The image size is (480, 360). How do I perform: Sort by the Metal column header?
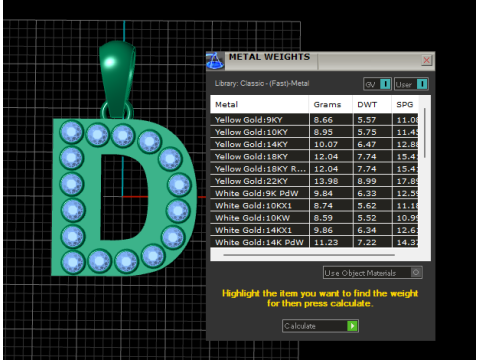(259, 105)
